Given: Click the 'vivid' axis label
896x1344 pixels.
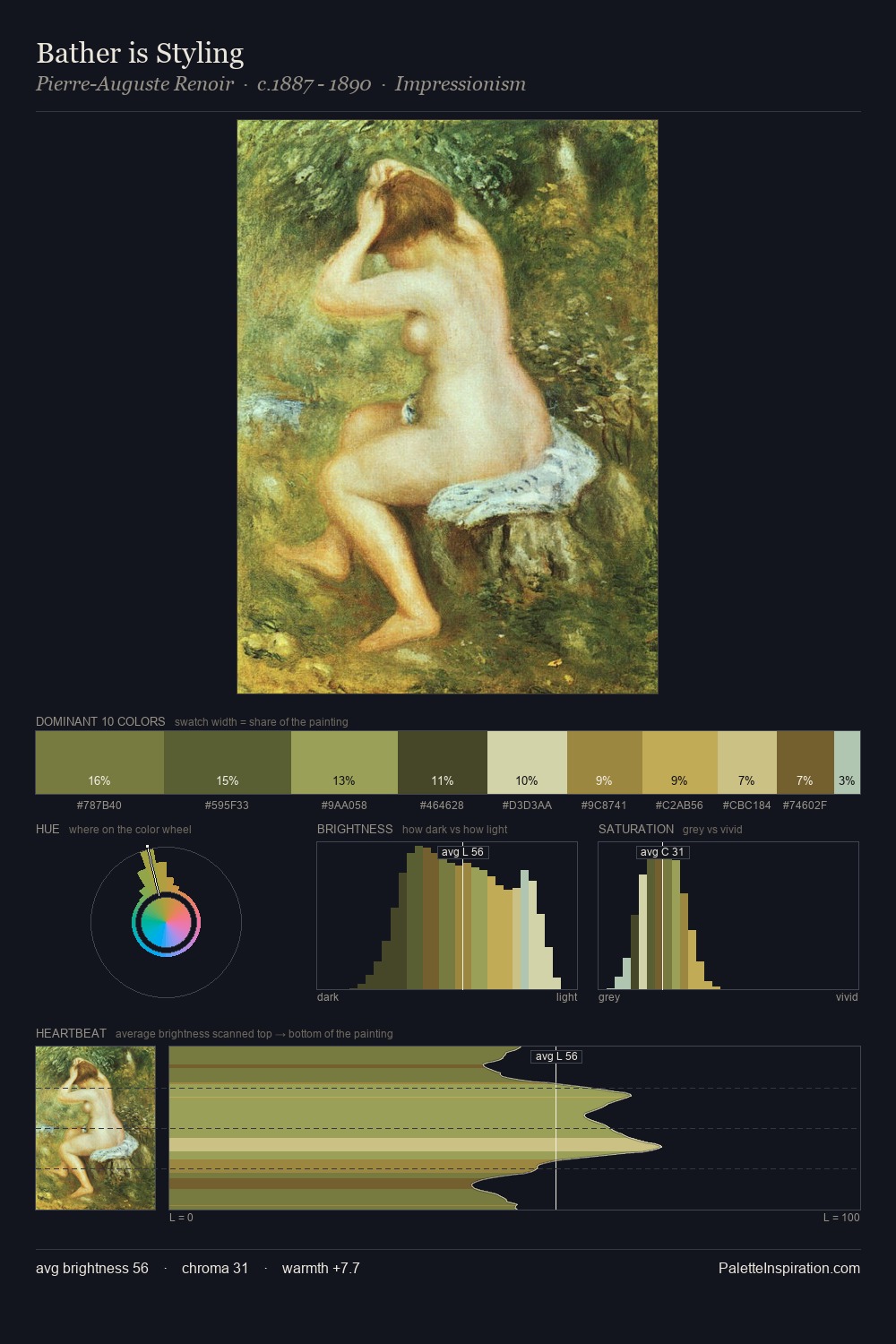Looking at the screenshot, I should point(847,996).
